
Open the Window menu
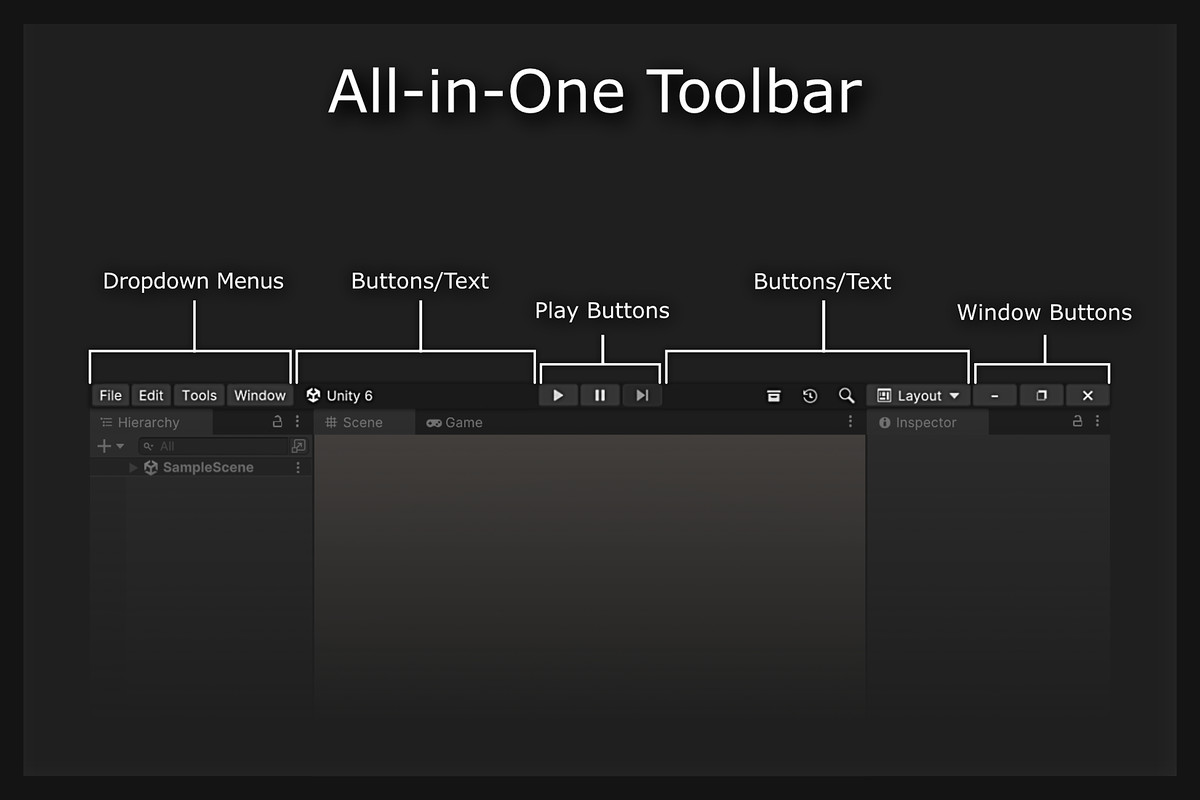(x=259, y=394)
